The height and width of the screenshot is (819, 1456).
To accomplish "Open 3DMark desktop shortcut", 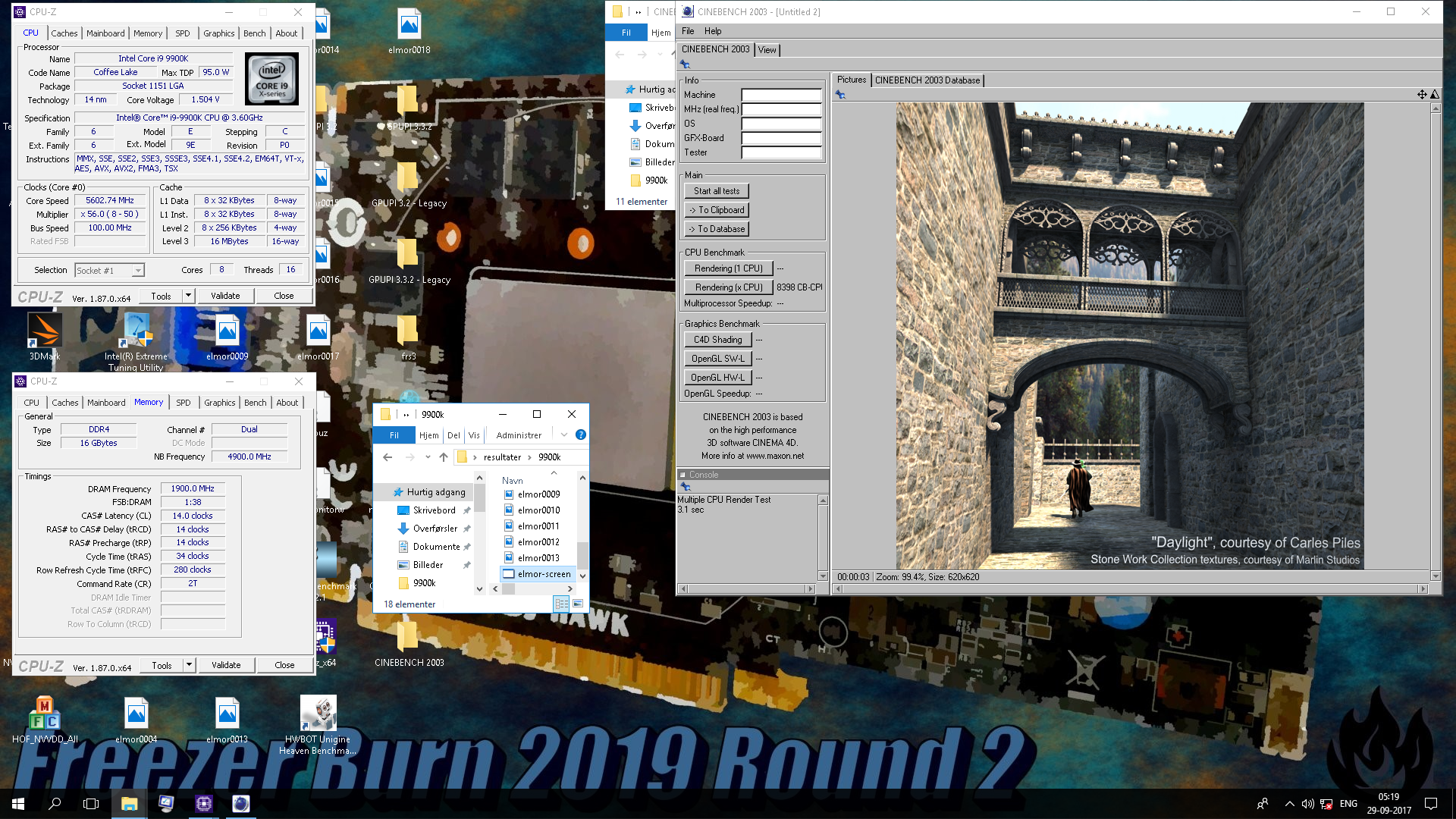I will pyautogui.click(x=44, y=337).
